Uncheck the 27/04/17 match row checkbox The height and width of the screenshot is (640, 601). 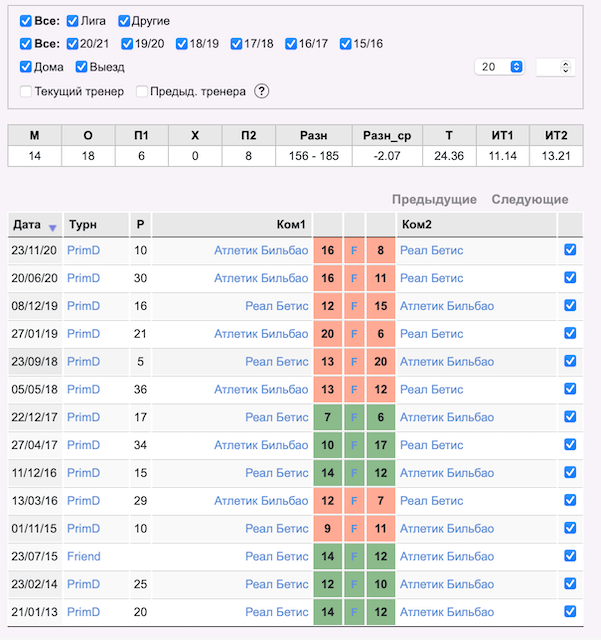[x=570, y=444]
